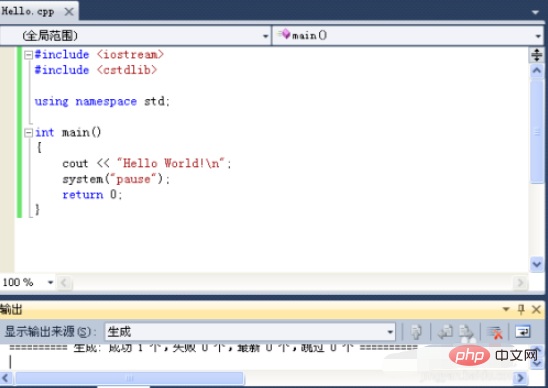Screen dimensions: 548x388
Task: Click the output horizontal scrollbar thumb
Action: [130, 378]
